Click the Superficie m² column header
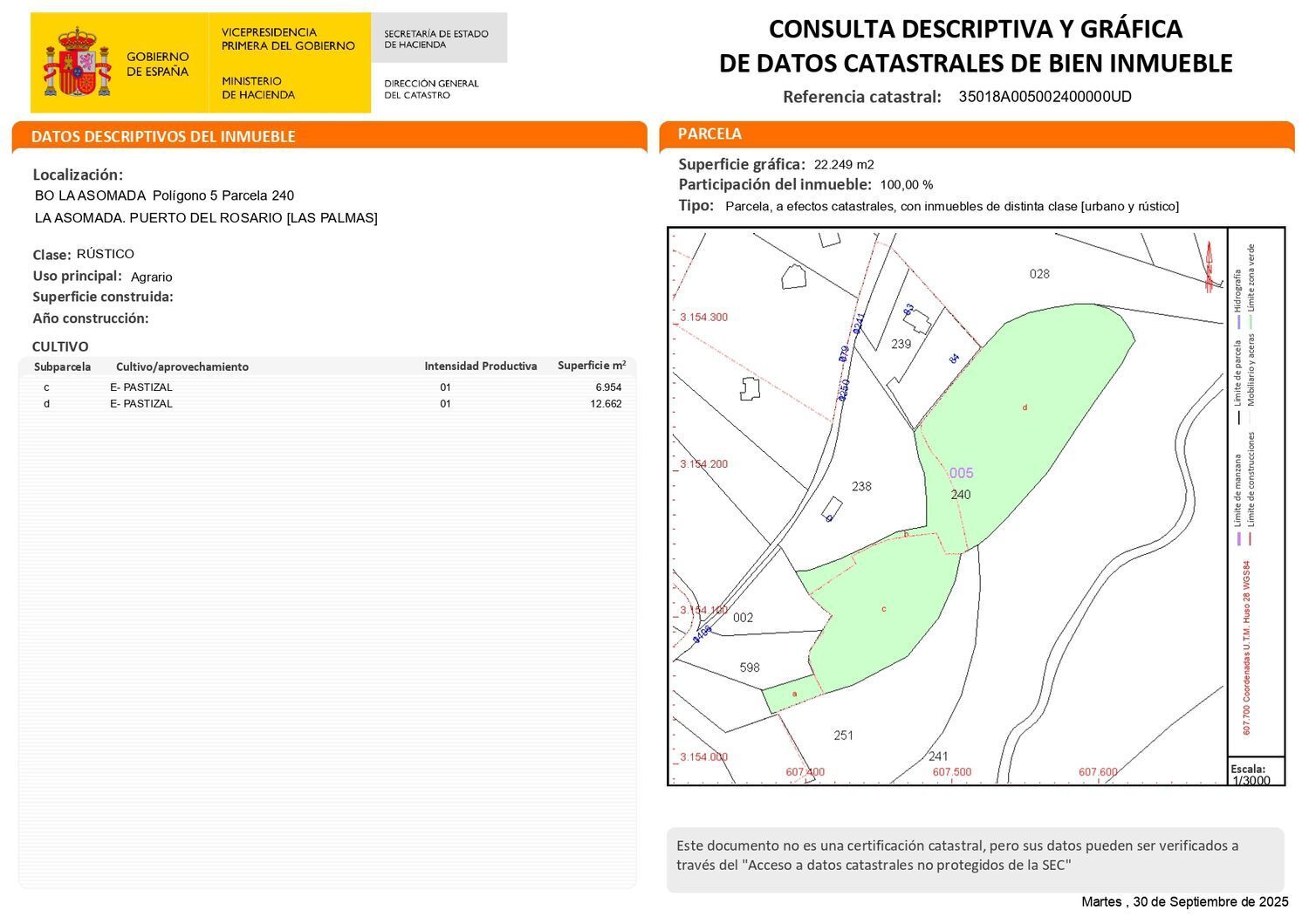Viewport: 1309px width, 924px height. [592, 366]
